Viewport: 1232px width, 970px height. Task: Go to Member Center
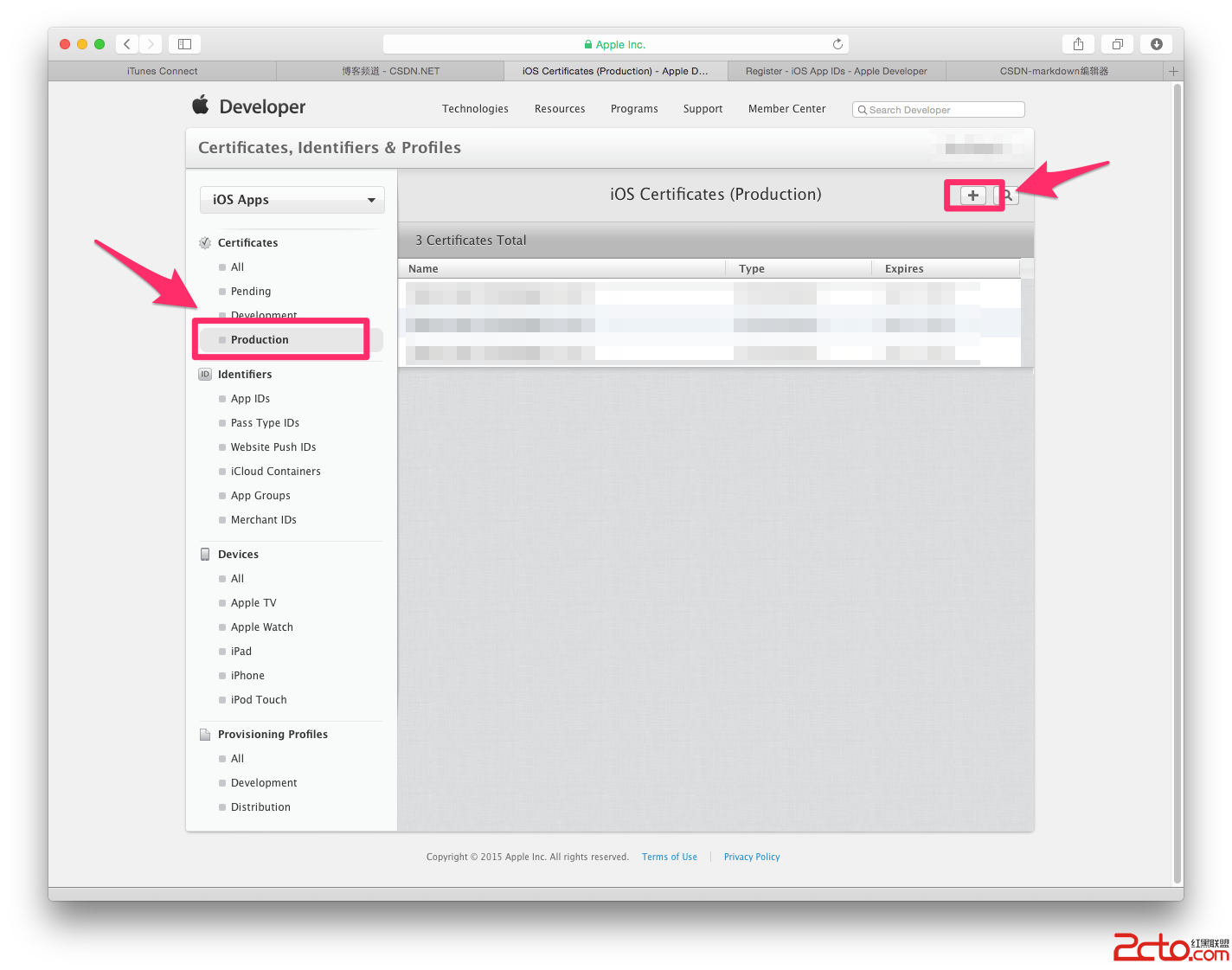(x=787, y=109)
